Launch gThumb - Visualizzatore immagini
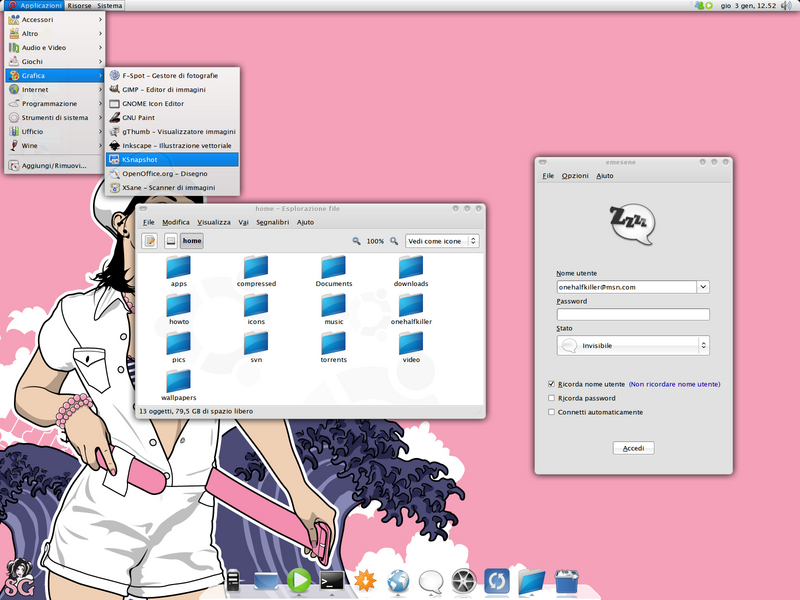800x600 pixels. click(172, 132)
